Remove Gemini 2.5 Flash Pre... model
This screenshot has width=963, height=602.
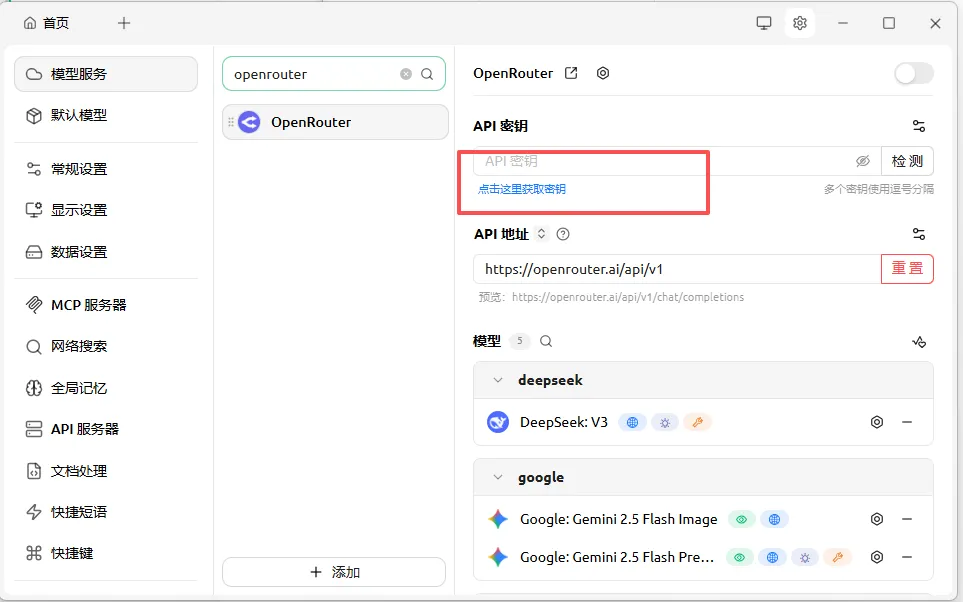point(907,557)
